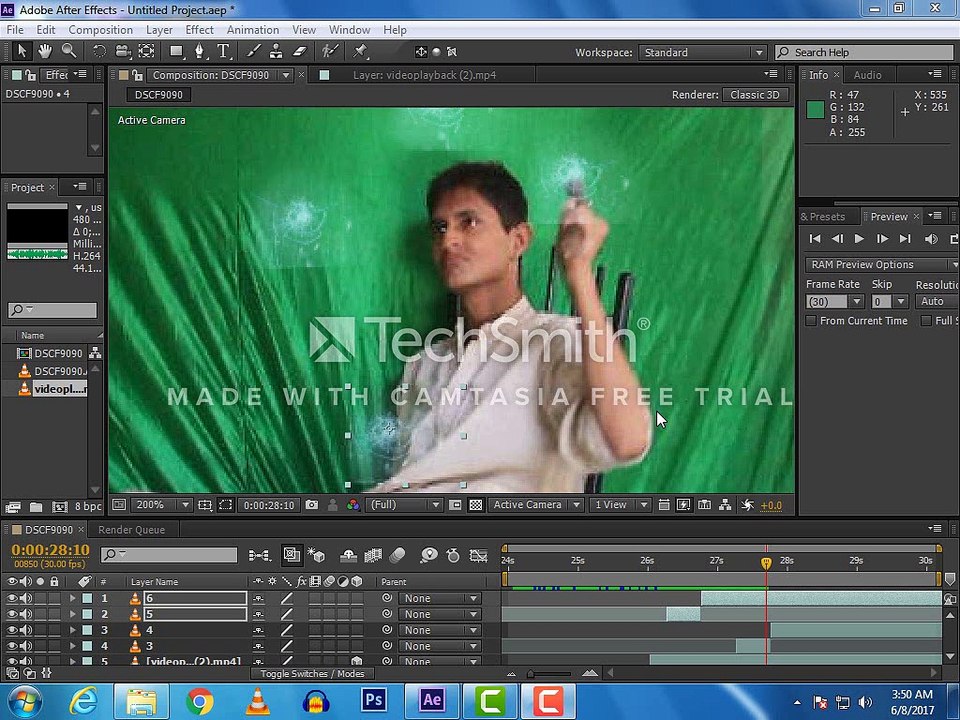The height and width of the screenshot is (720, 960).
Task: Open the 200% magnification dropdown
Action: pyautogui.click(x=161, y=505)
